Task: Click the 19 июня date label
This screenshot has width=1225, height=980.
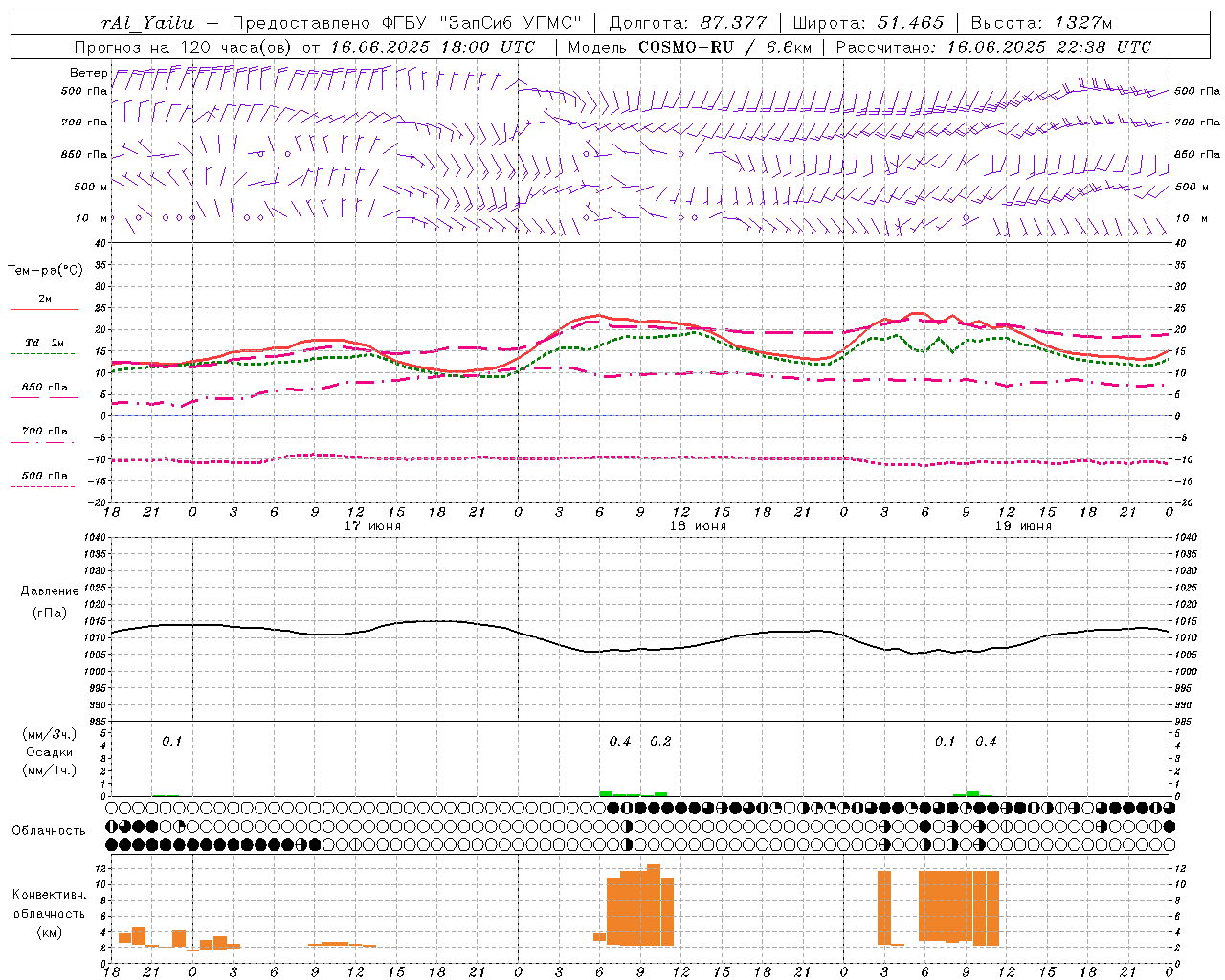Action: [1024, 526]
